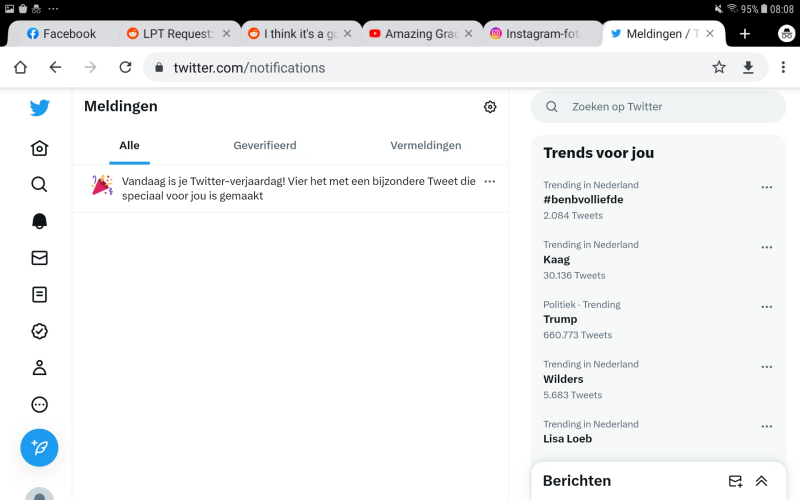Viewport: 800px width, 500px height.
Task: Open the #benbvolliefde trending topic
Action: coord(583,199)
